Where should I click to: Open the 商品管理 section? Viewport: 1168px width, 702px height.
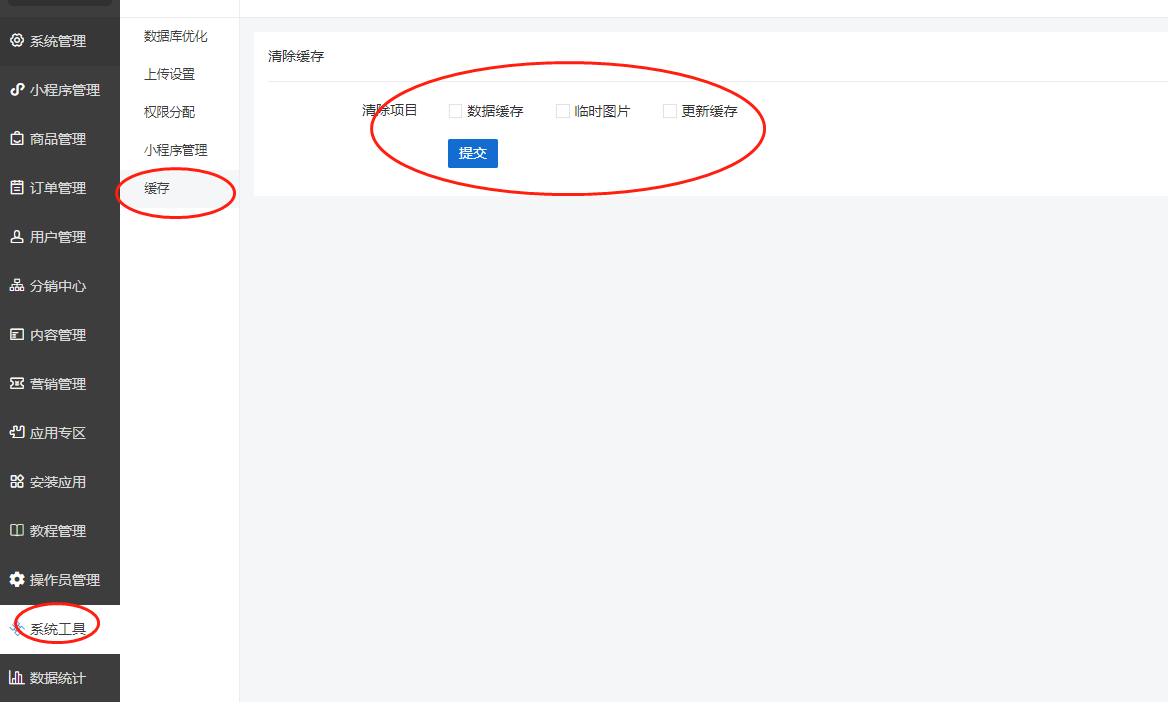coord(60,139)
